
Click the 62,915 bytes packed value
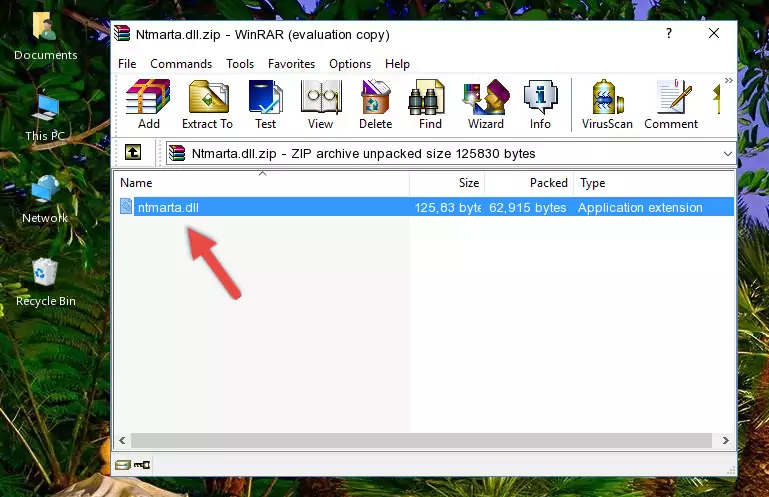(x=528, y=208)
